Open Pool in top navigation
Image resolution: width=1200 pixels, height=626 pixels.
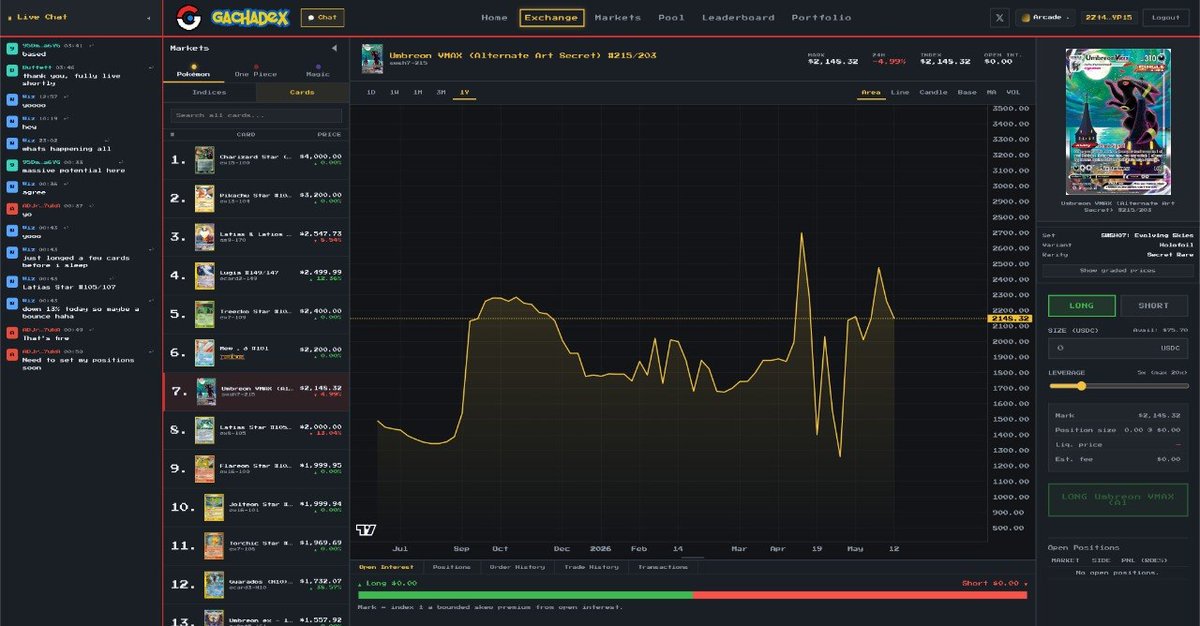click(x=671, y=18)
